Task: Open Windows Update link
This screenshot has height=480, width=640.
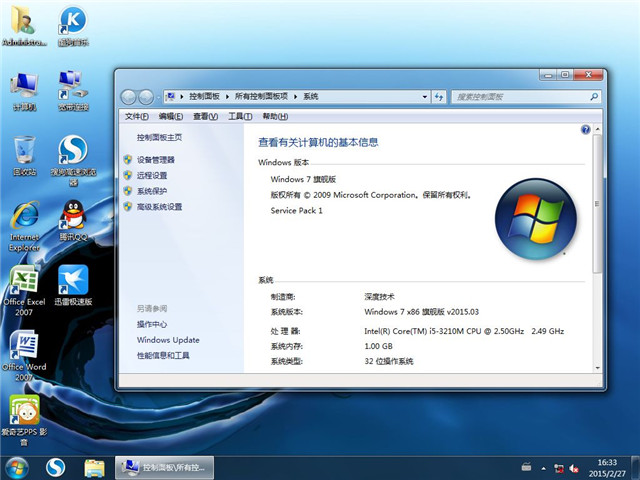Action: pos(168,340)
